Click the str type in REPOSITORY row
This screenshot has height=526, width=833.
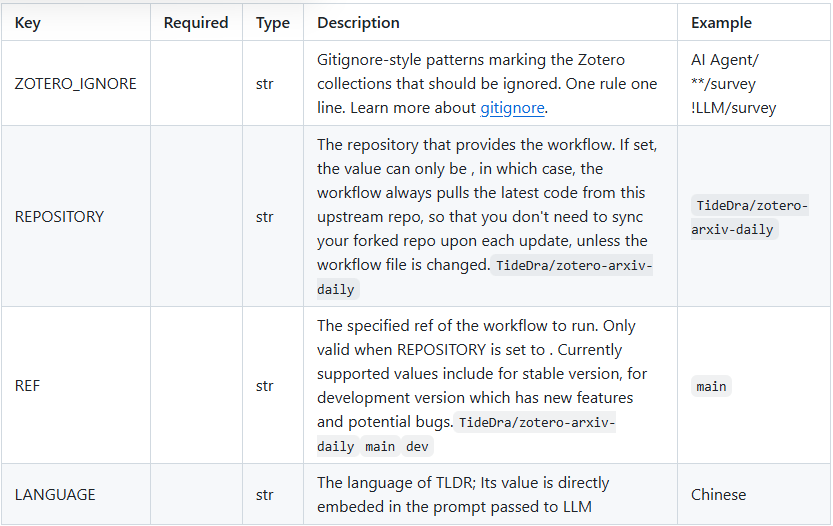[265, 216]
